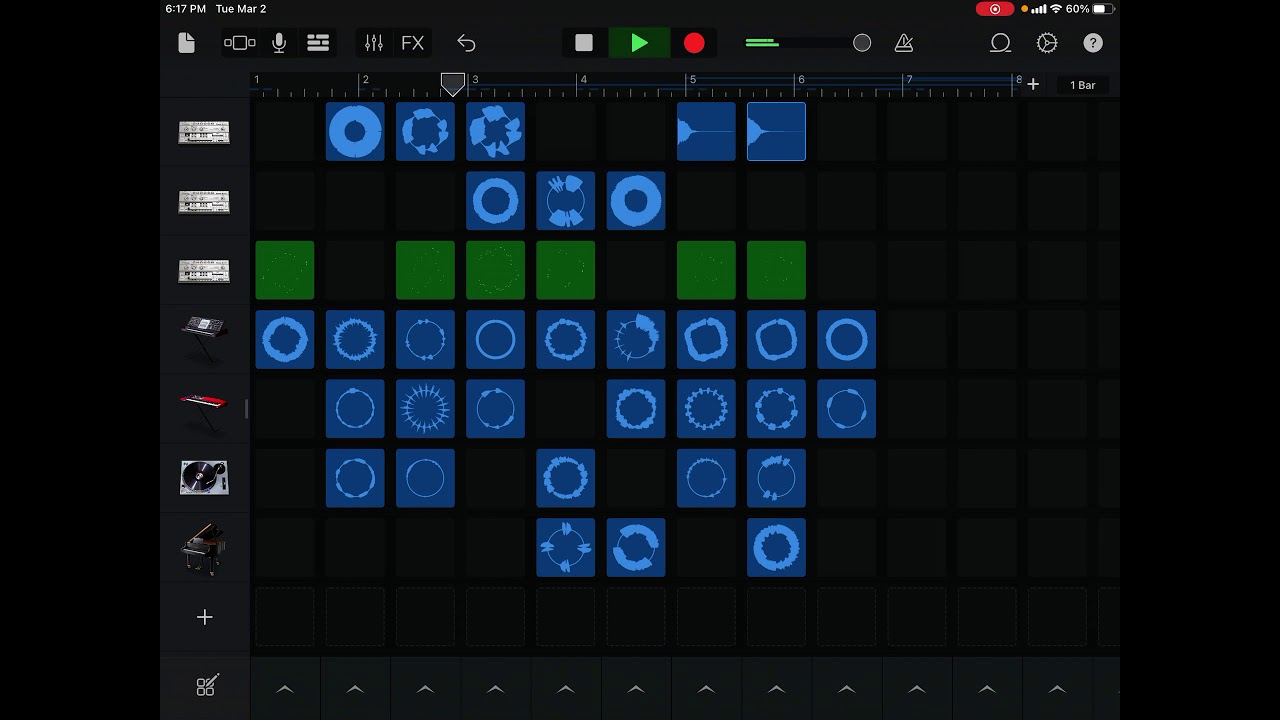Open song Settings gear
Image resolution: width=1280 pixels, height=720 pixels.
pyautogui.click(x=1047, y=43)
